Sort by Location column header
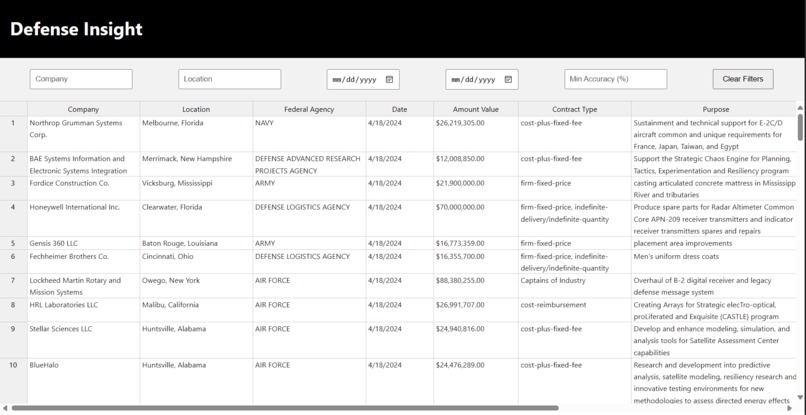The width and height of the screenshot is (806, 415). (x=196, y=109)
